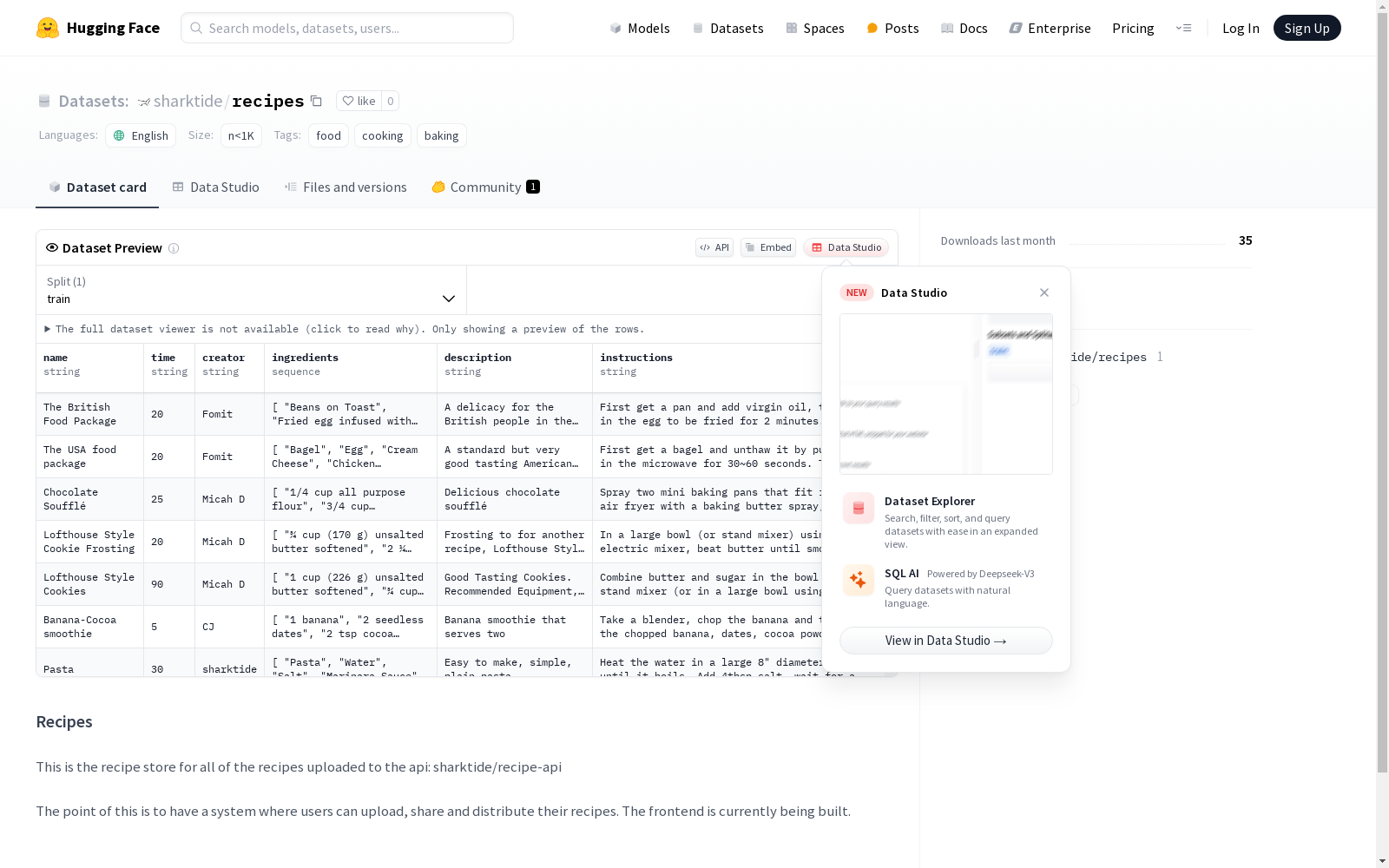1389x868 pixels.
Task: Select the baking tag
Action: pos(442,135)
